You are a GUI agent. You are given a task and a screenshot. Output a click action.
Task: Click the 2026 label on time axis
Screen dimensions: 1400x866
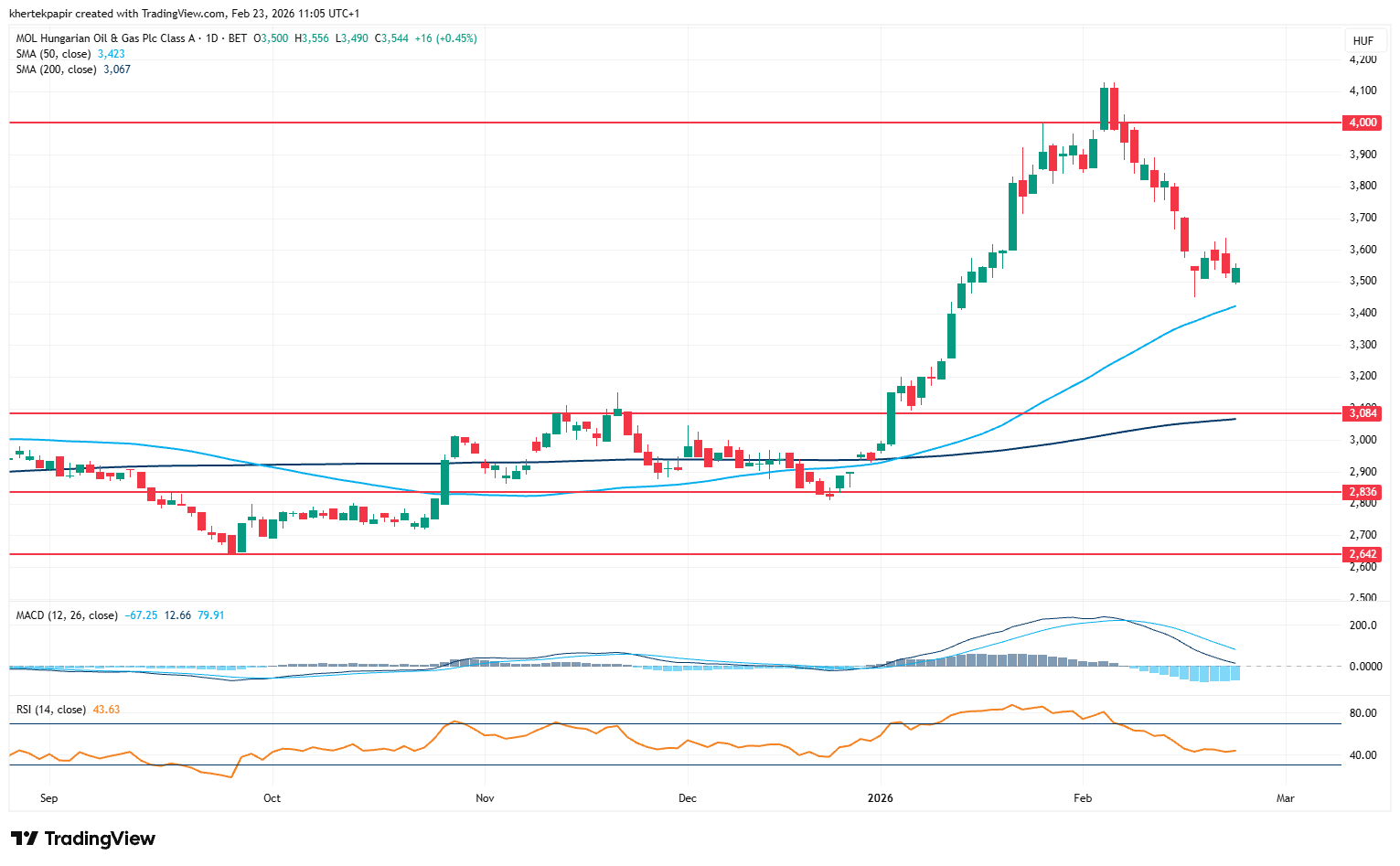pyautogui.click(x=880, y=798)
